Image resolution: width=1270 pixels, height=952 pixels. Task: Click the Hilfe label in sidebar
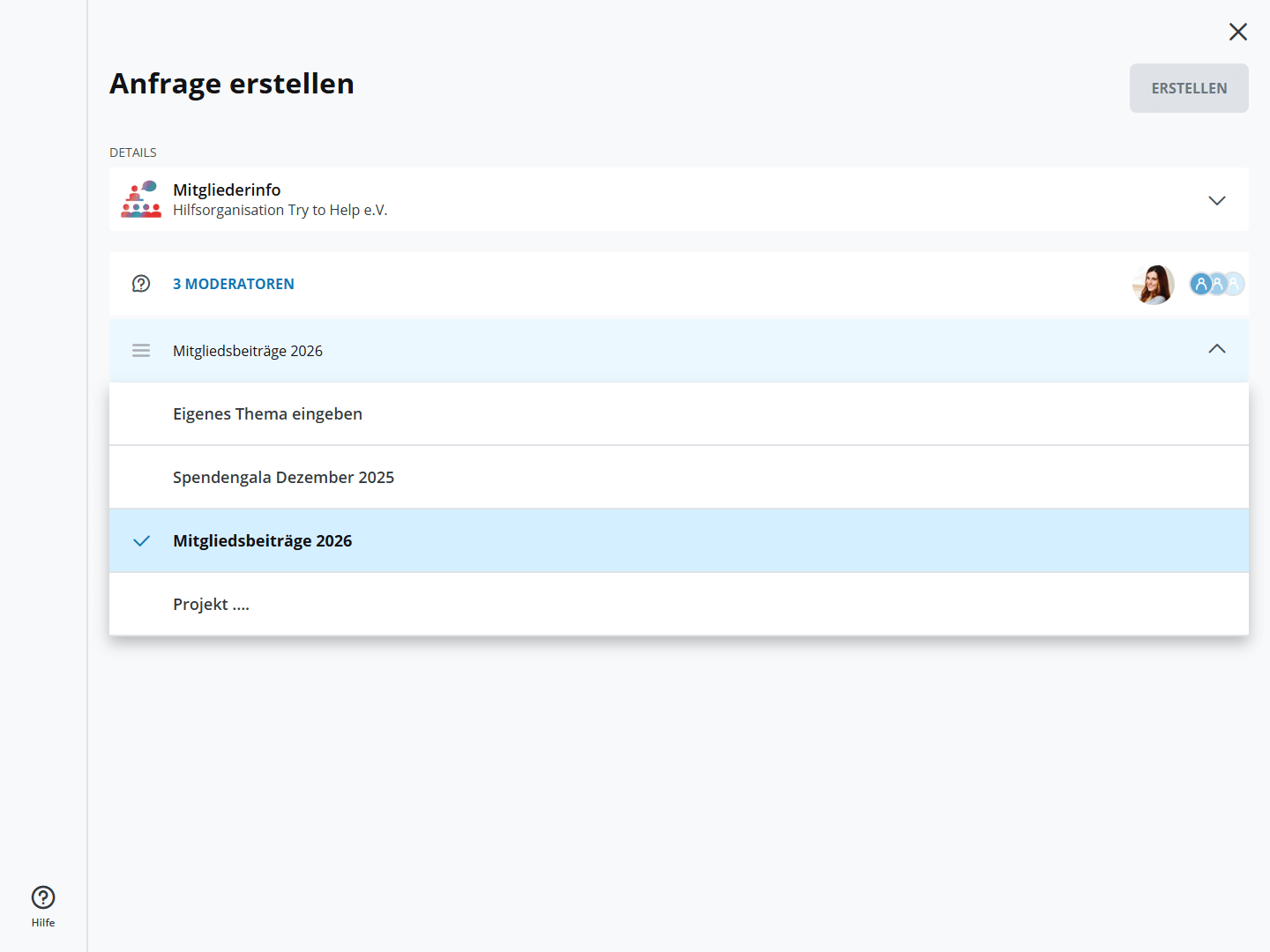43,923
